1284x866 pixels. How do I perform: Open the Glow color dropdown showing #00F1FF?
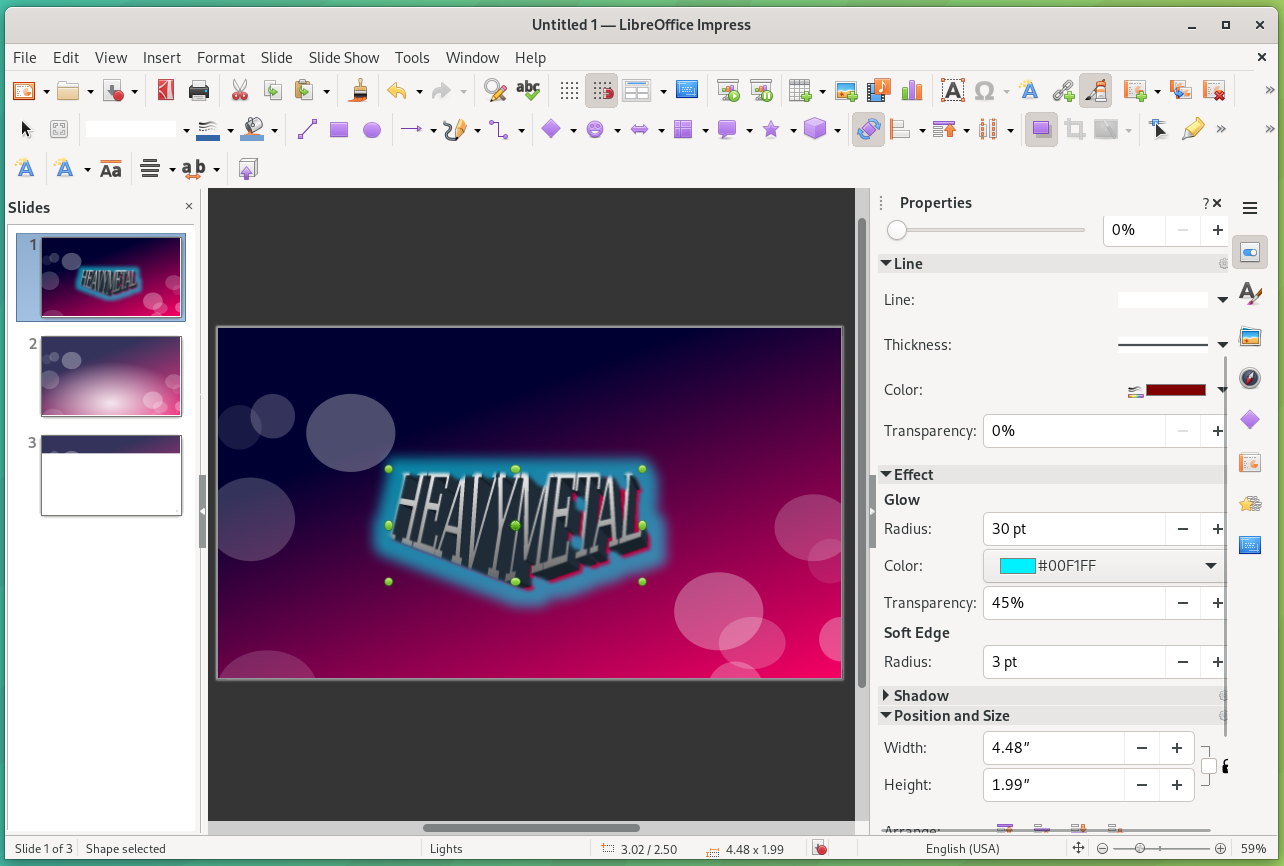coord(1211,565)
